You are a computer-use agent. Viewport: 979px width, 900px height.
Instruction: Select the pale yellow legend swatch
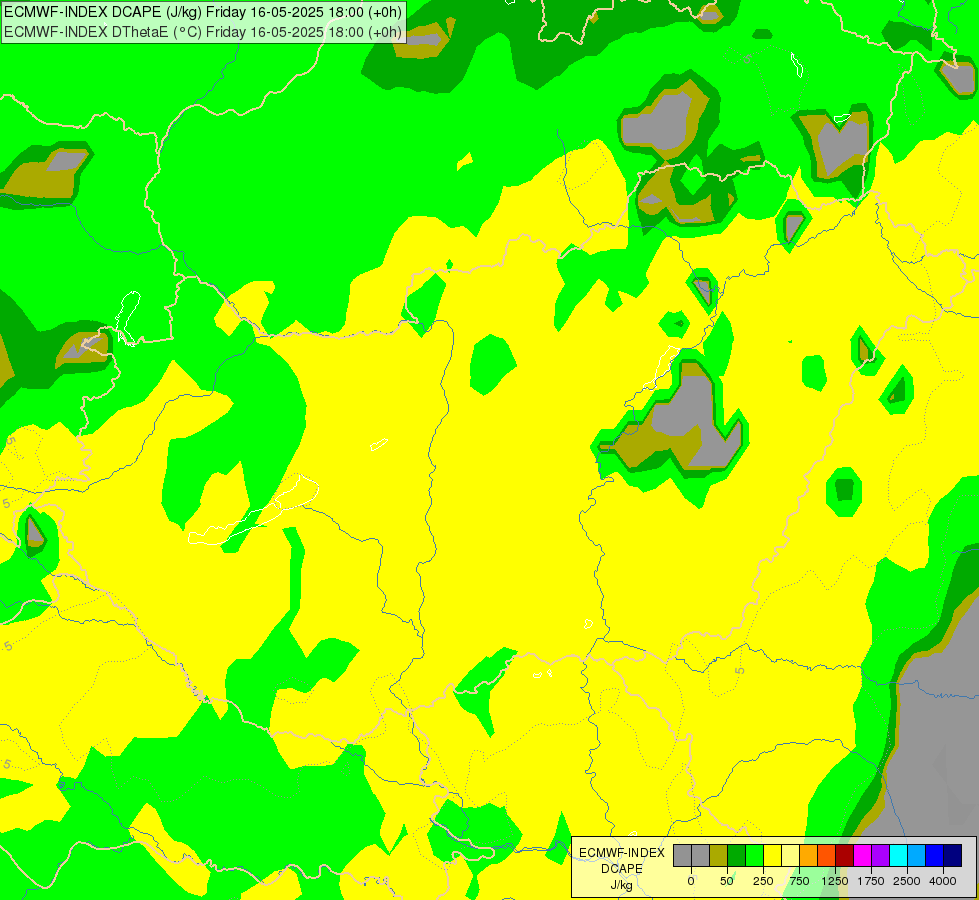790,856
